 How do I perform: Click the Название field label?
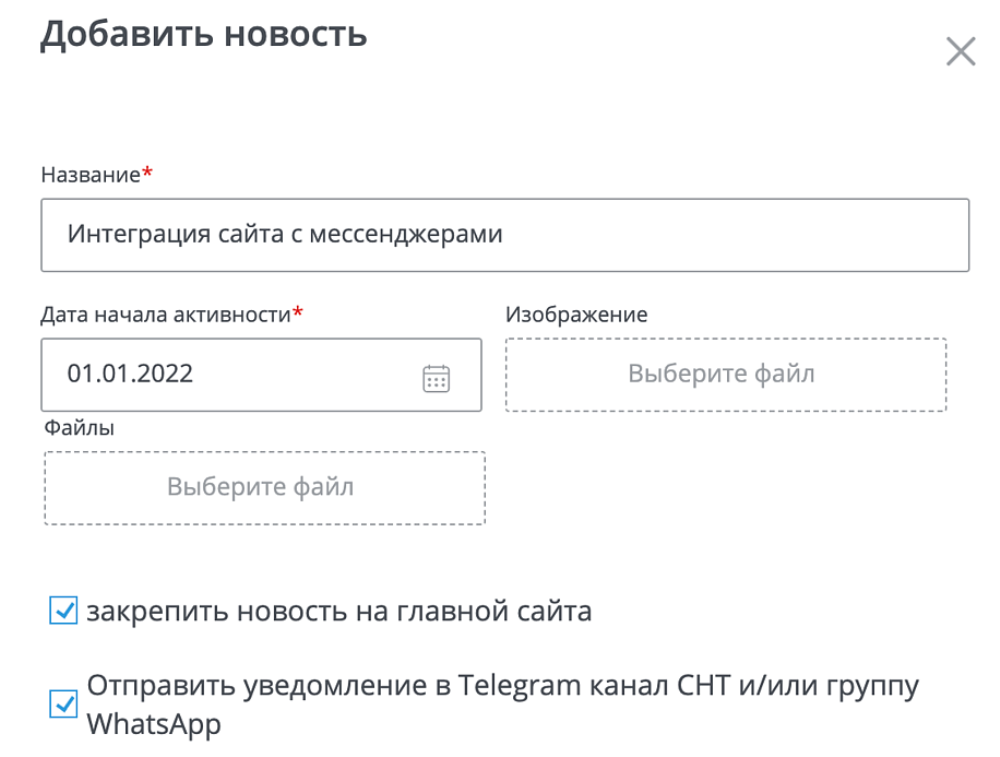pyautogui.click(x=90, y=175)
